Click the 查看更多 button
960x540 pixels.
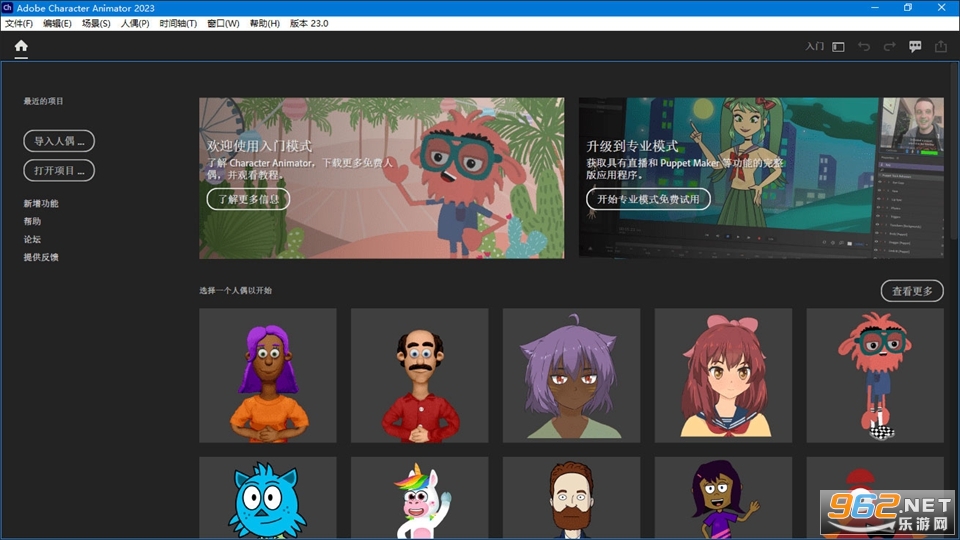[912, 291]
